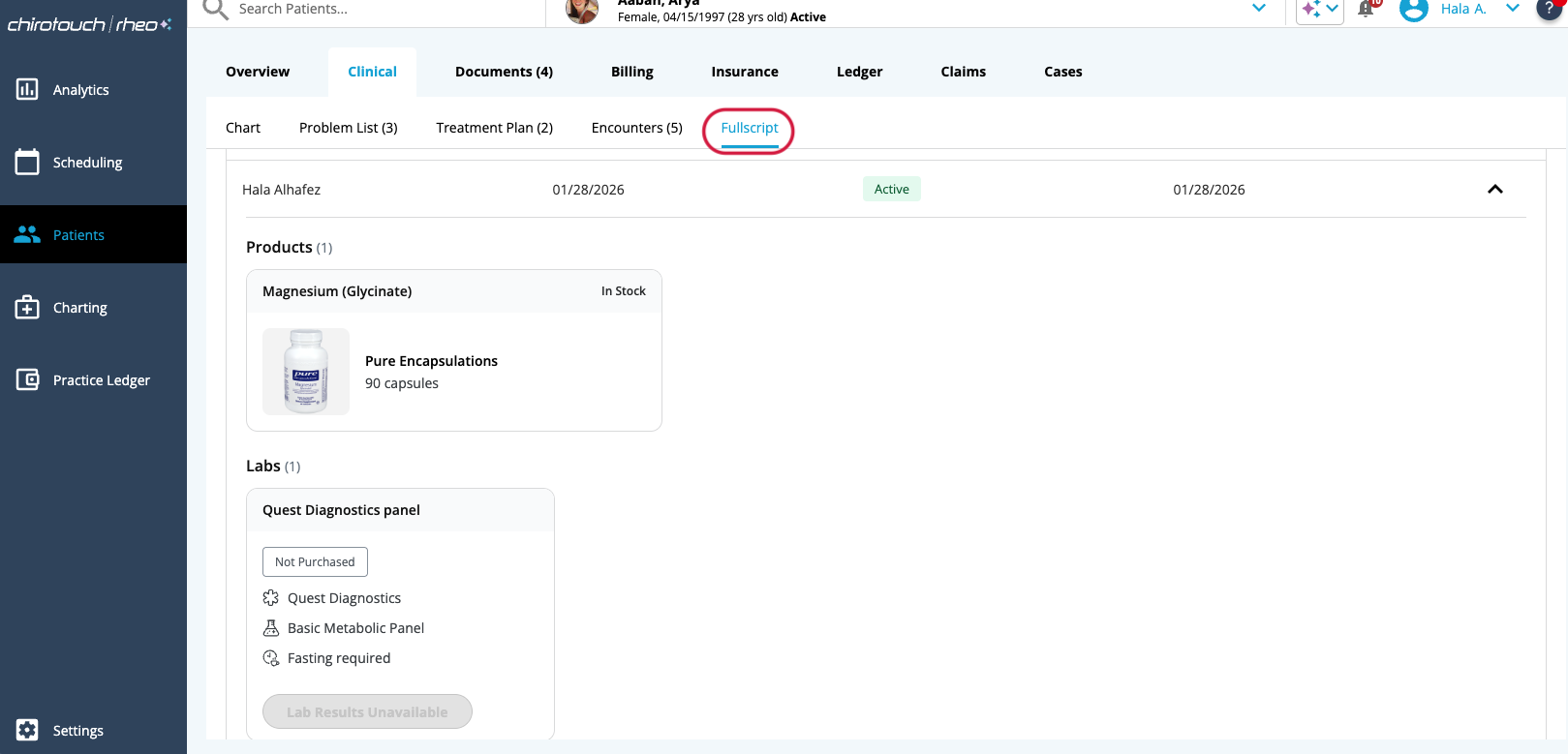Switch to the Billing tab
The height and width of the screenshot is (754, 1568).
tap(631, 72)
